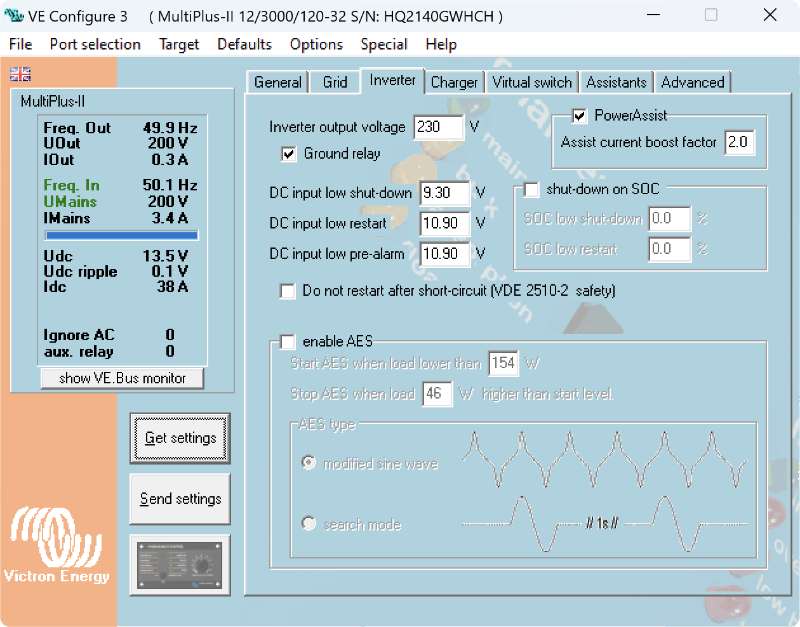Image resolution: width=800 pixels, height=627 pixels.
Task: Click show VE.Bus monitor button
Action: pos(122,378)
